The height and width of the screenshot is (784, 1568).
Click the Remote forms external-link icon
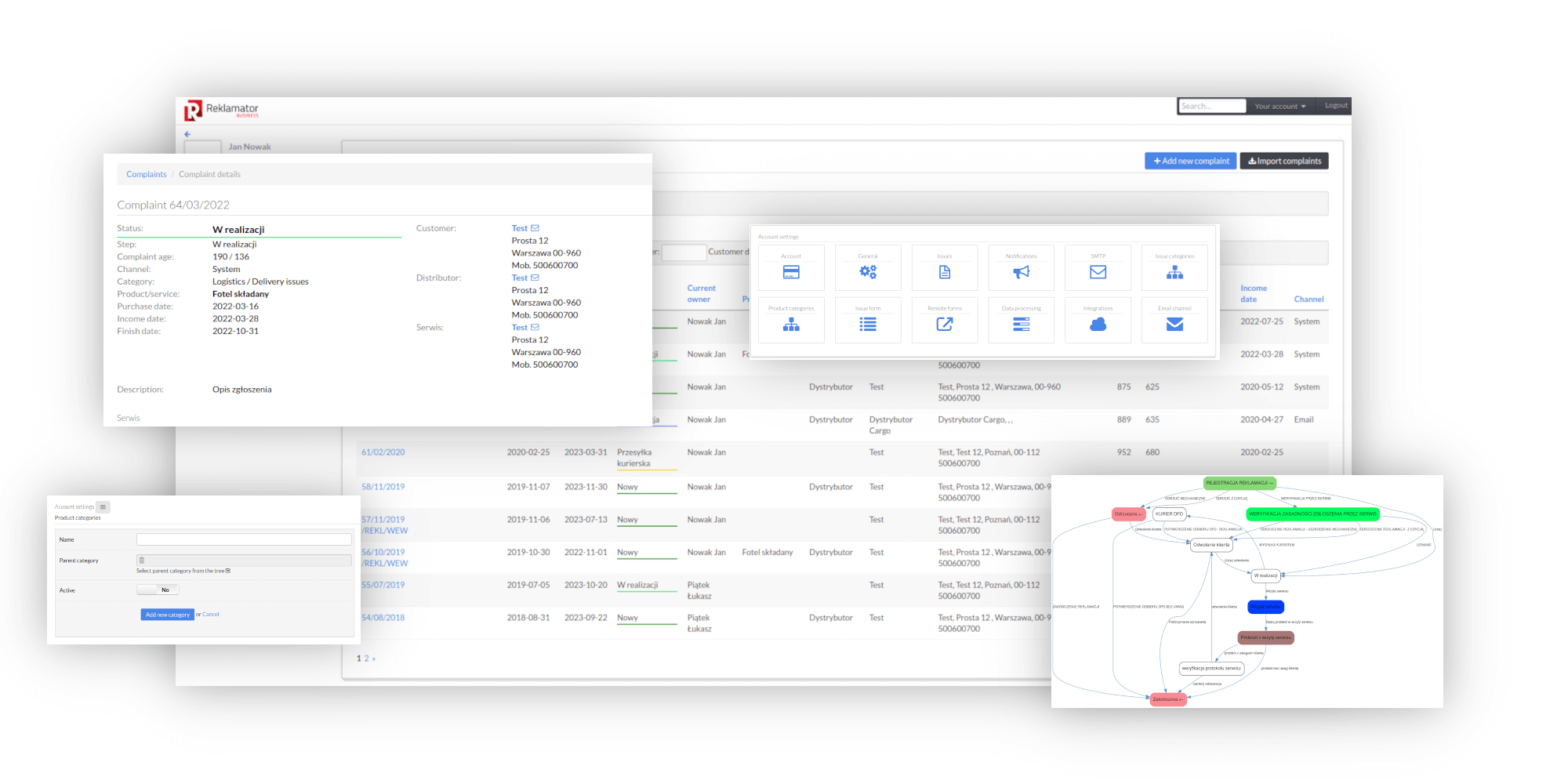coord(945,324)
